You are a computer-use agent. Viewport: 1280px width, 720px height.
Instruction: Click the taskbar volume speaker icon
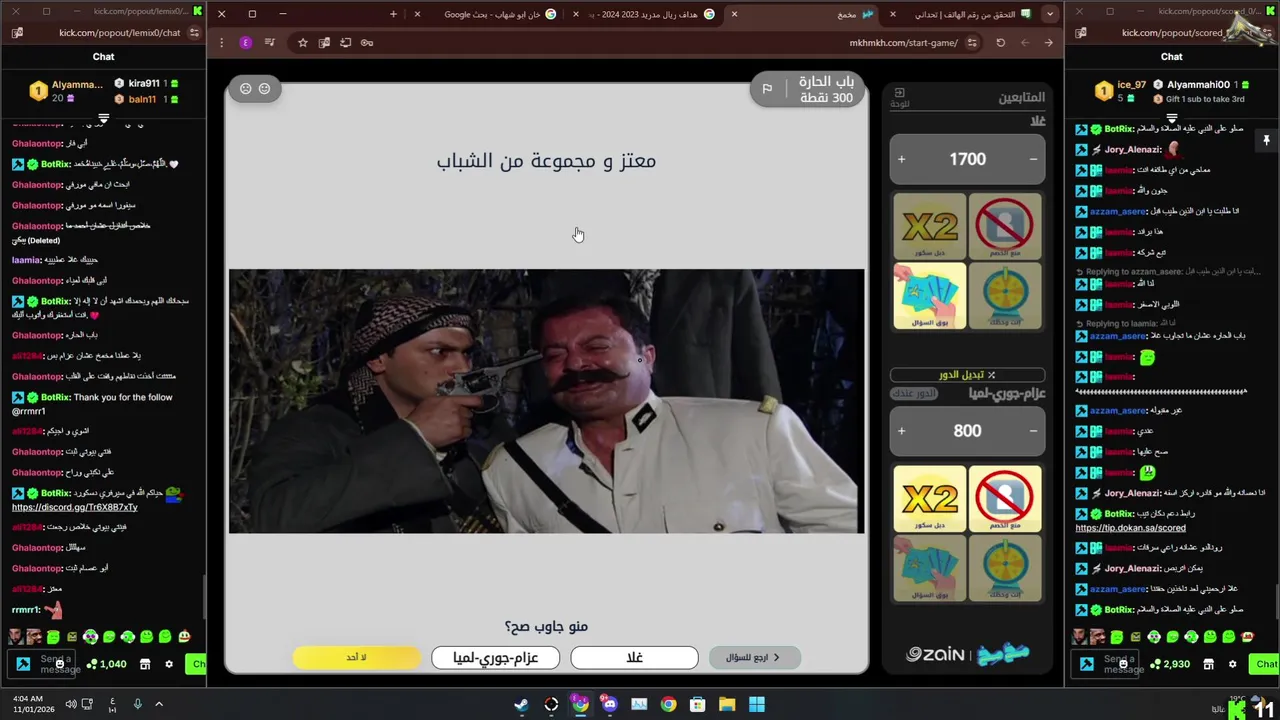[71, 705]
